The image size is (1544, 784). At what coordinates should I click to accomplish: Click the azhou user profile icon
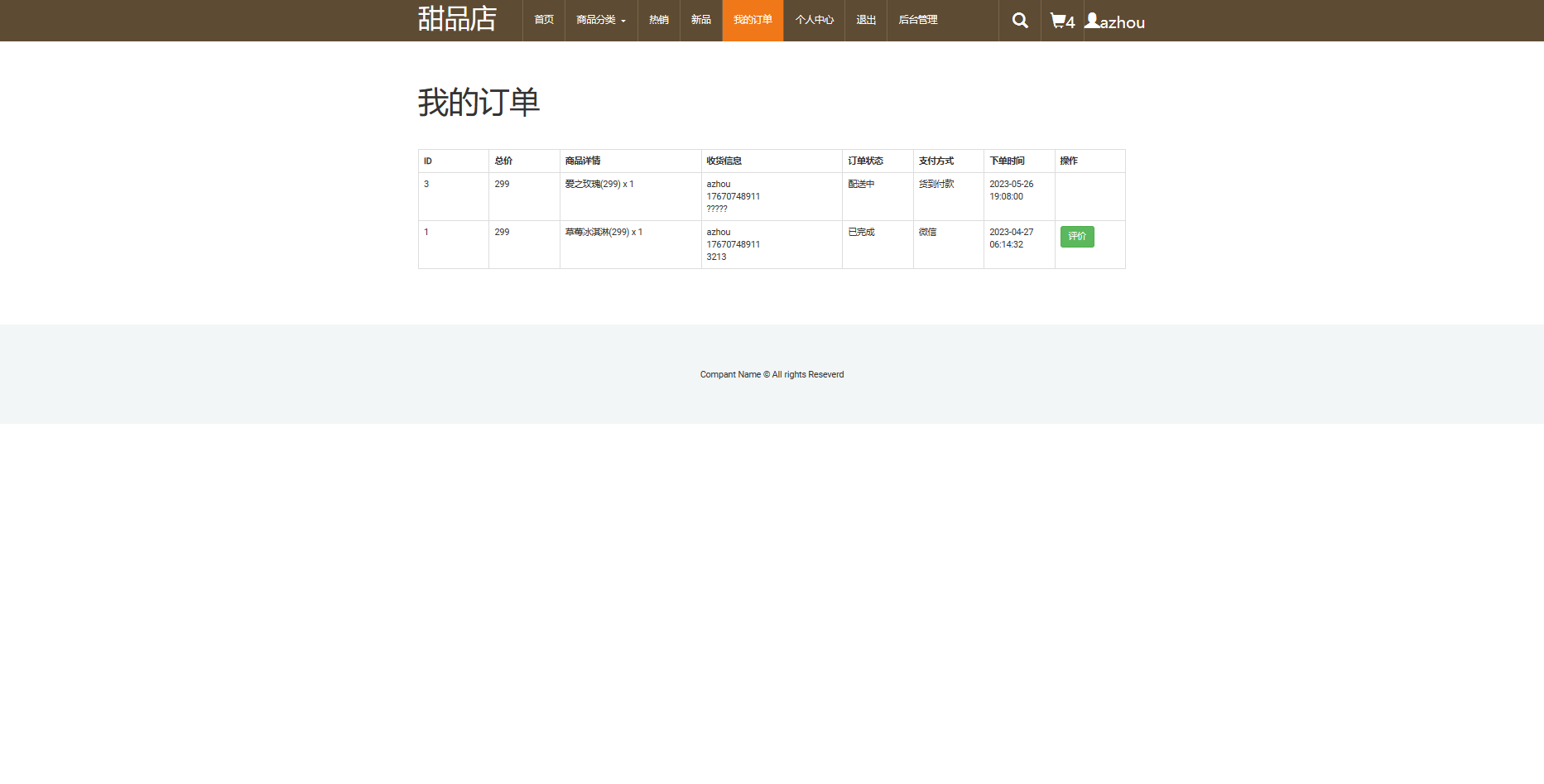1114,22
